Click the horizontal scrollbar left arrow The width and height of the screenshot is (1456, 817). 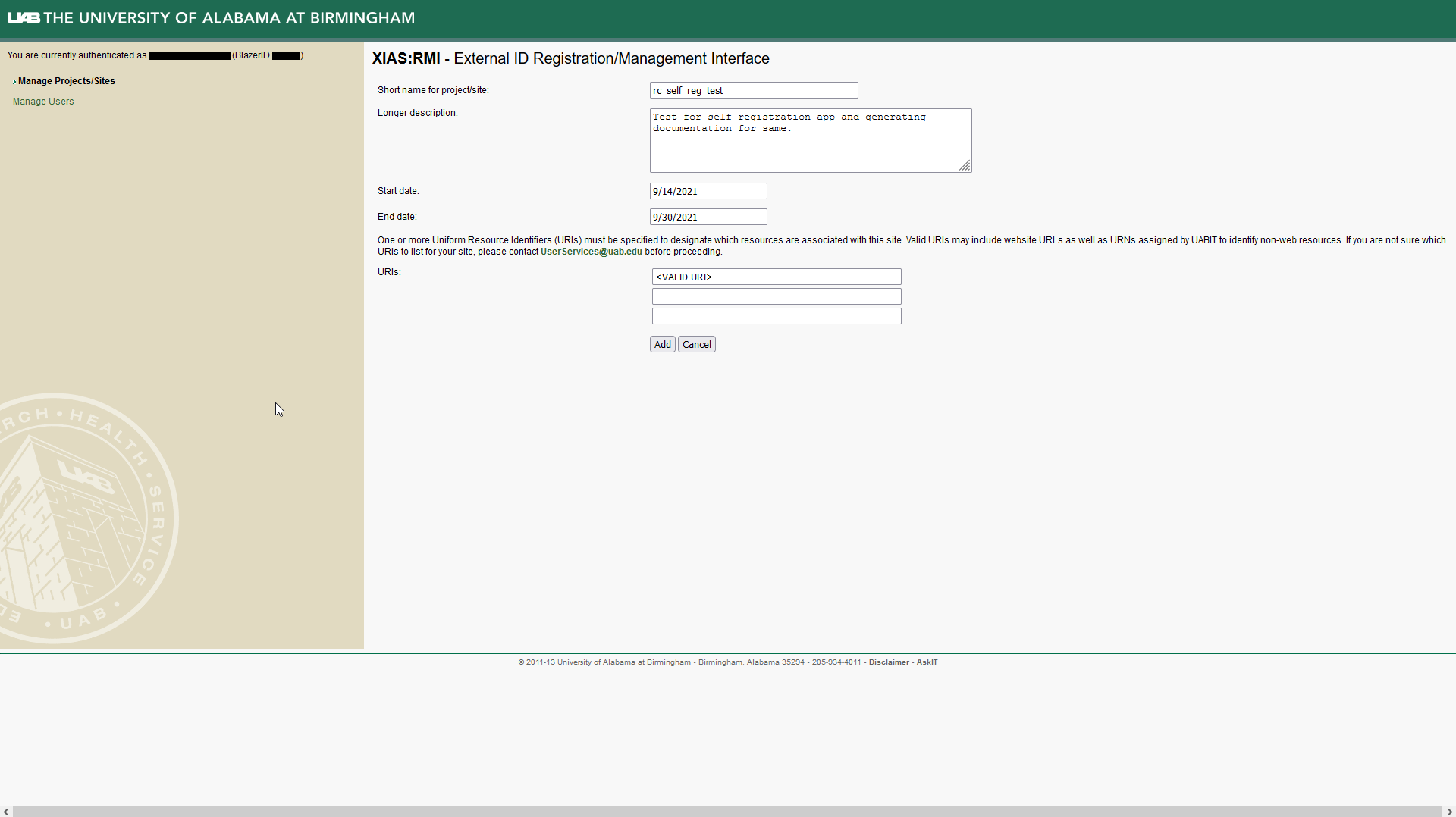click(x=6, y=812)
